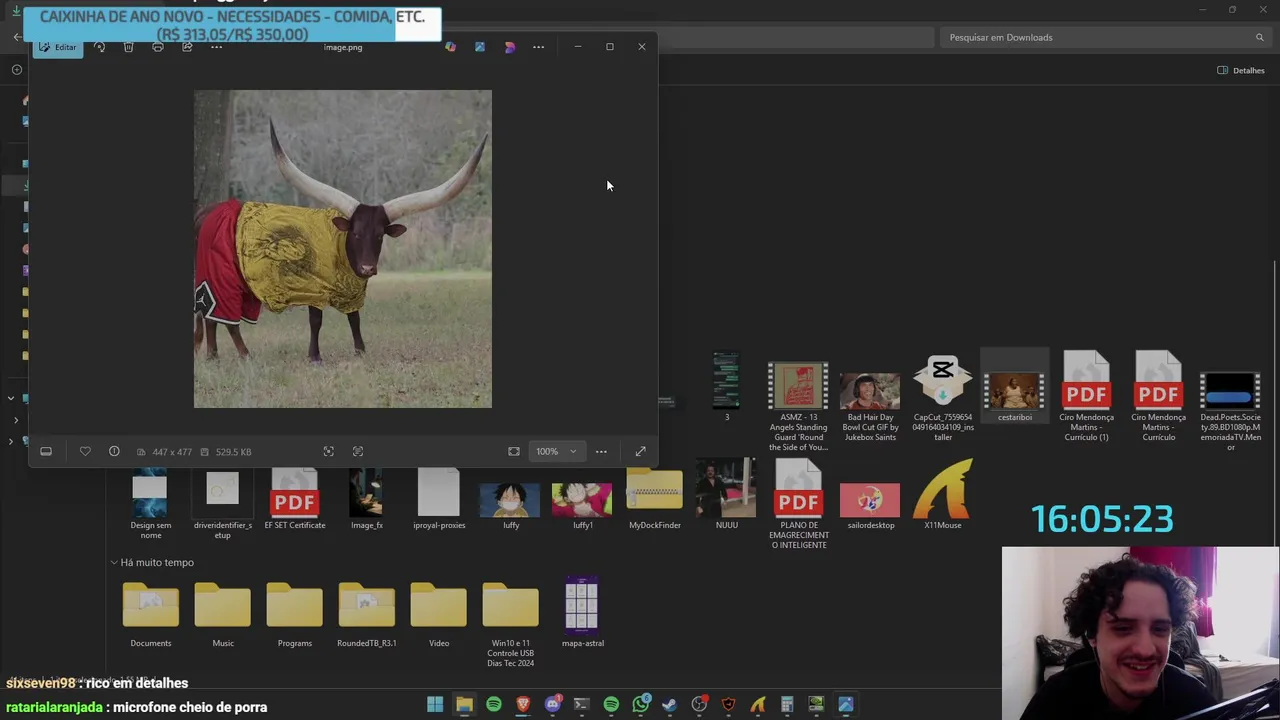Select the PLANO DE EMAGRECIMENTO INTELIGENTE PDF

coord(799,505)
